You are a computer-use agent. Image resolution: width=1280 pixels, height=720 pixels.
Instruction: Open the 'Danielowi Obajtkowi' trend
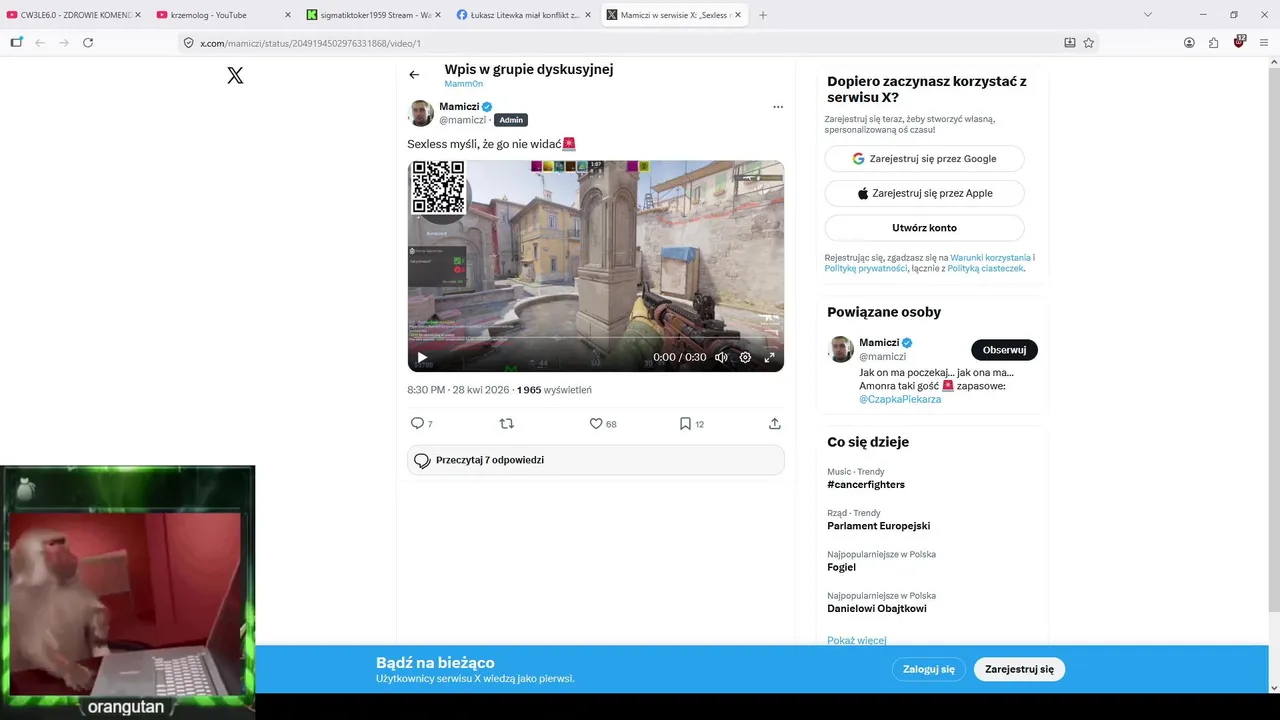click(x=877, y=608)
